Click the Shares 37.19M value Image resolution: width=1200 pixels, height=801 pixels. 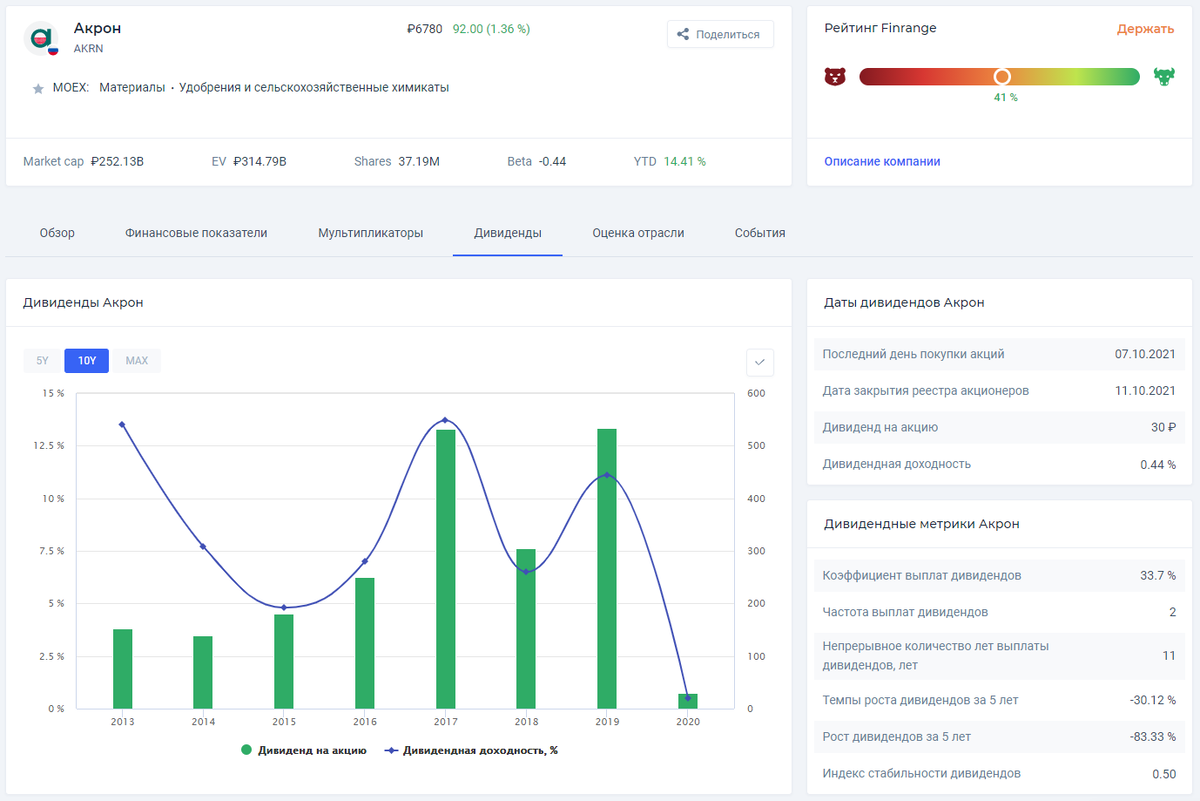click(x=419, y=161)
